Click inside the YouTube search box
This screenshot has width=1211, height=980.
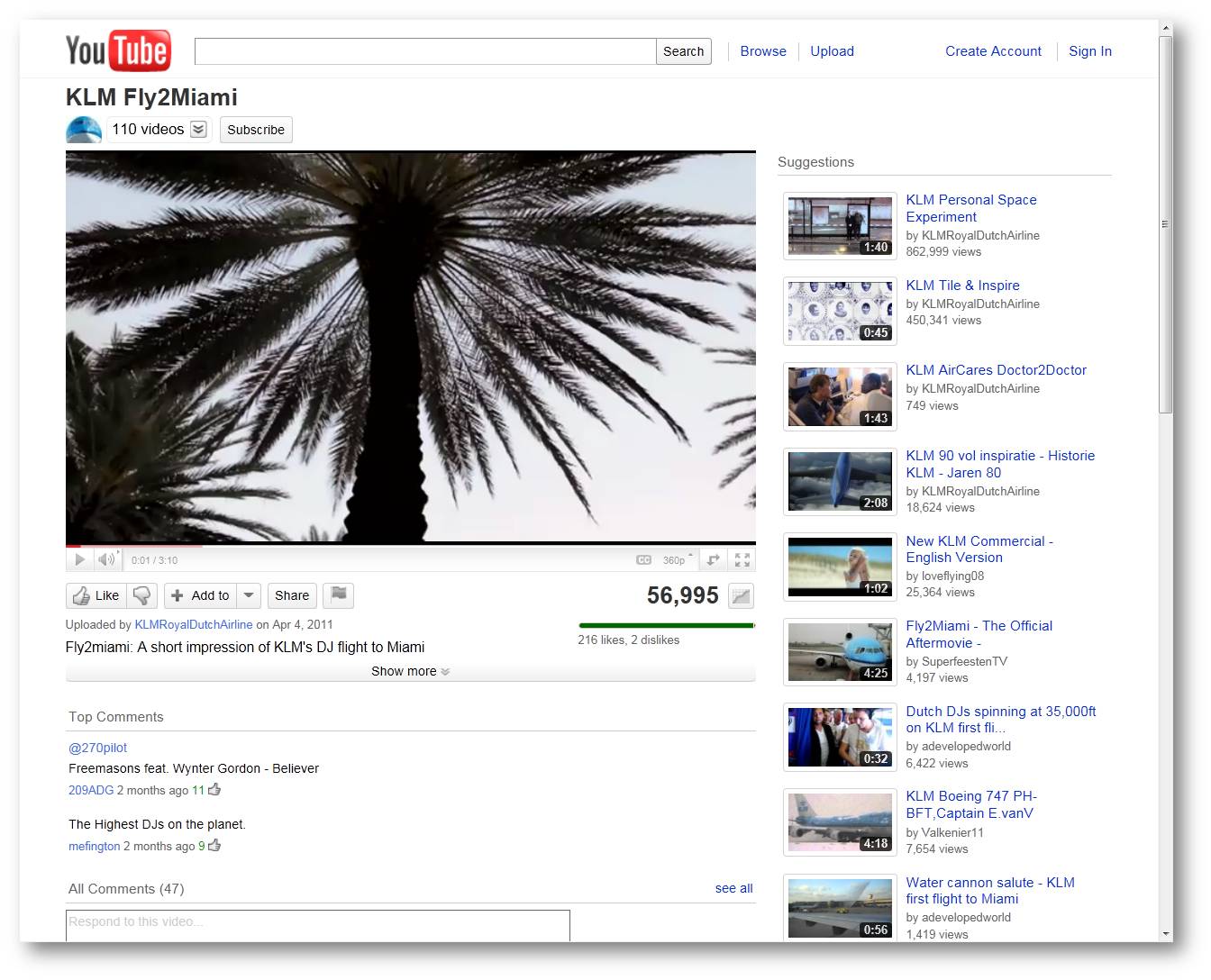click(425, 51)
